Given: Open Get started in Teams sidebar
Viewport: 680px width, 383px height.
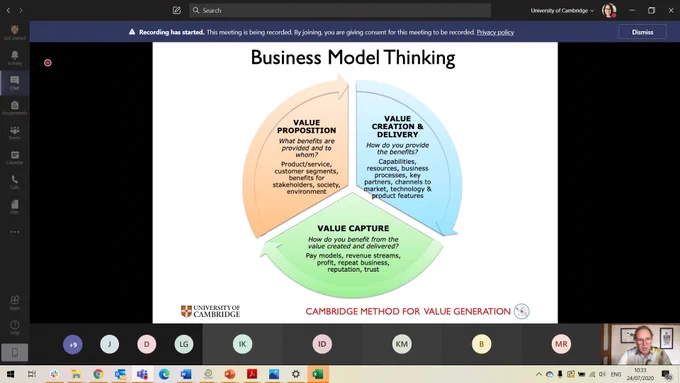Looking at the screenshot, I should 15,32.
